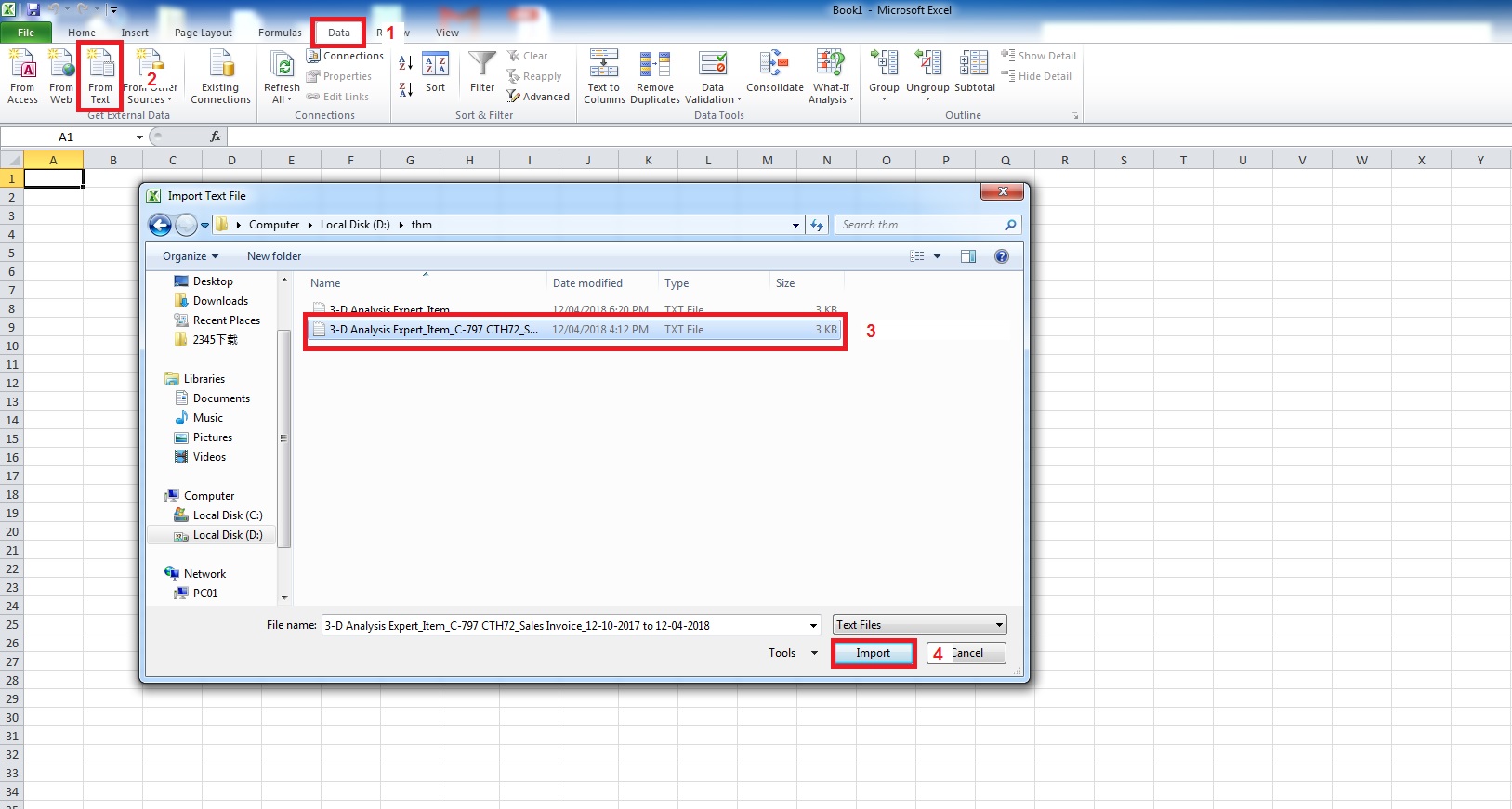The image size is (1512, 809).
Task: Sort files by Date modified column header
Action: coord(588,283)
